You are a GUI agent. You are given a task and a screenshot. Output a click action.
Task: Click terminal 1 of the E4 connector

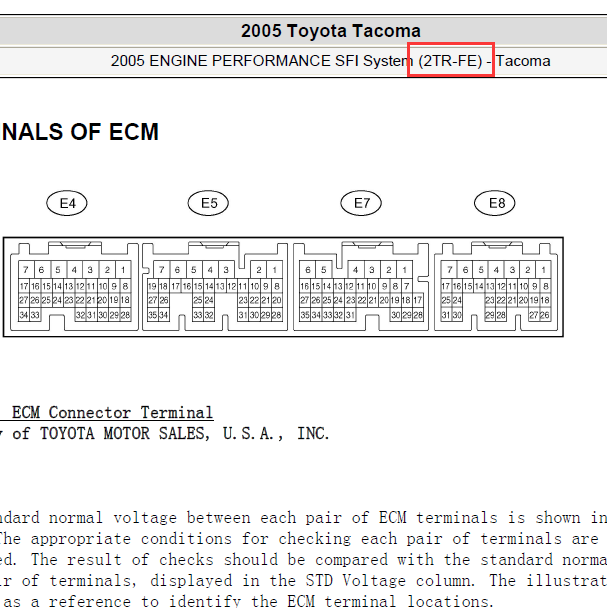(x=123, y=269)
